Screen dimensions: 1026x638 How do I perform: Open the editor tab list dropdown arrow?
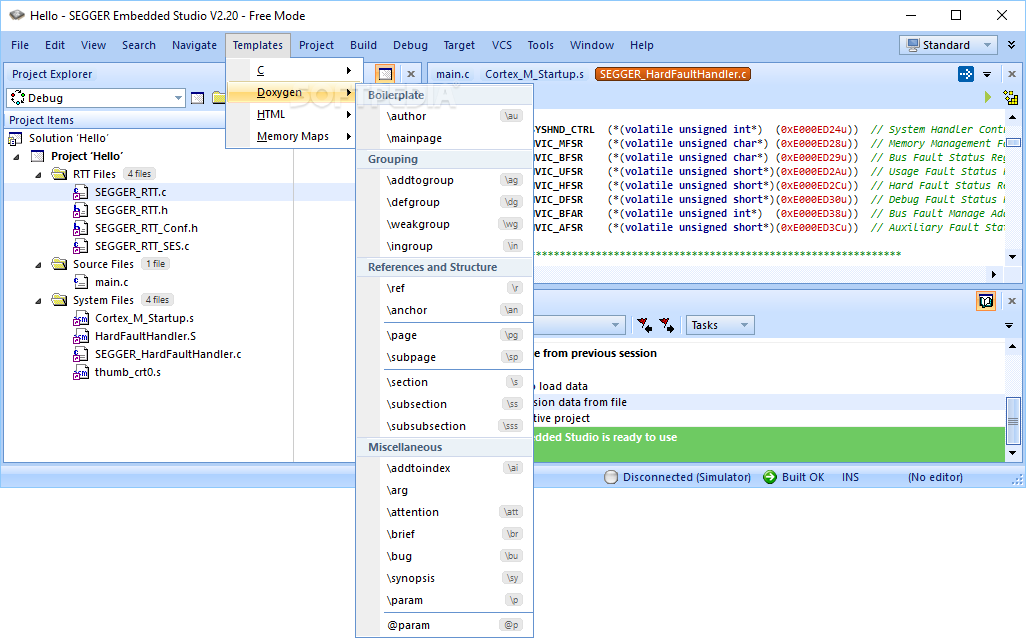[x=987, y=74]
